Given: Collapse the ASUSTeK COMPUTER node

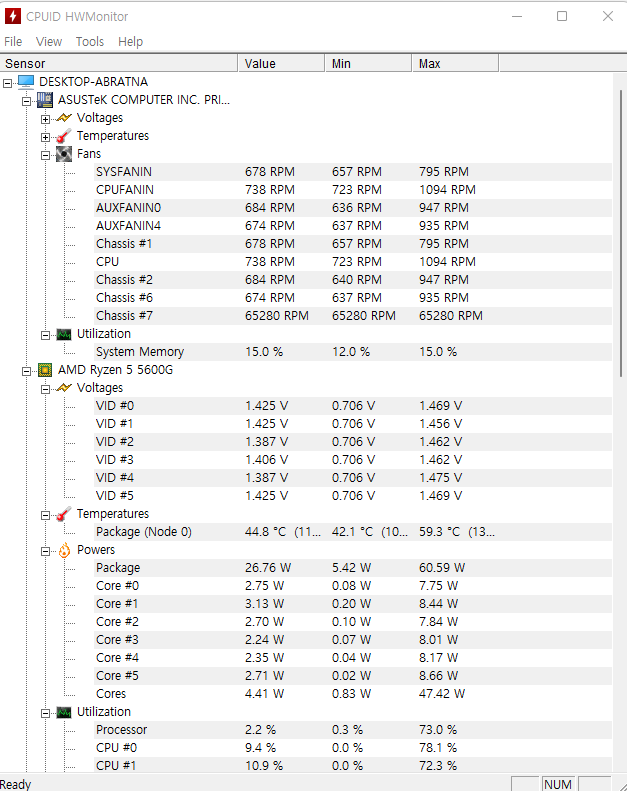Looking at the screenshot, I should [26, 101].
